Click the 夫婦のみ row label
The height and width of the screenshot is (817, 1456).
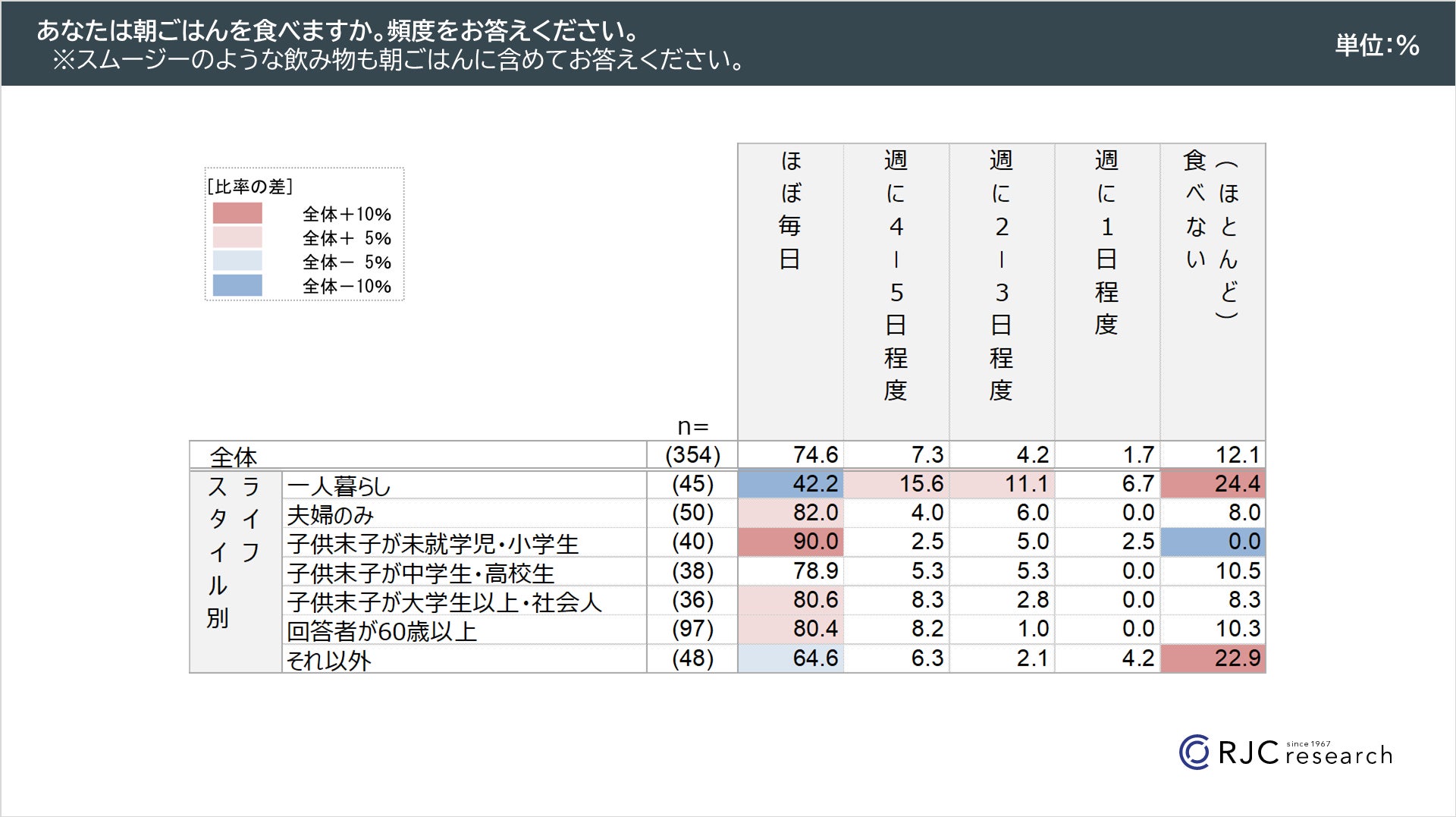(x=331, y=515)
